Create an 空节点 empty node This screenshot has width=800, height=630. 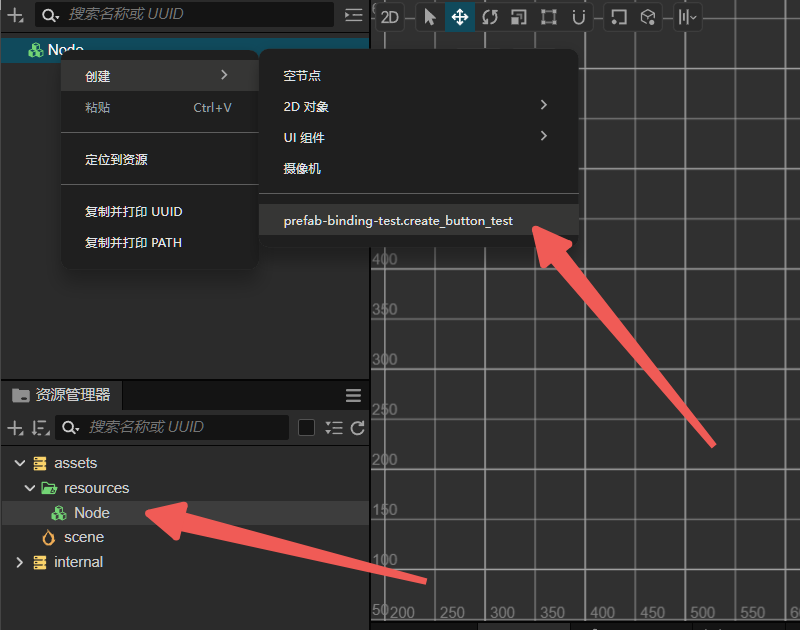(418, 75)
